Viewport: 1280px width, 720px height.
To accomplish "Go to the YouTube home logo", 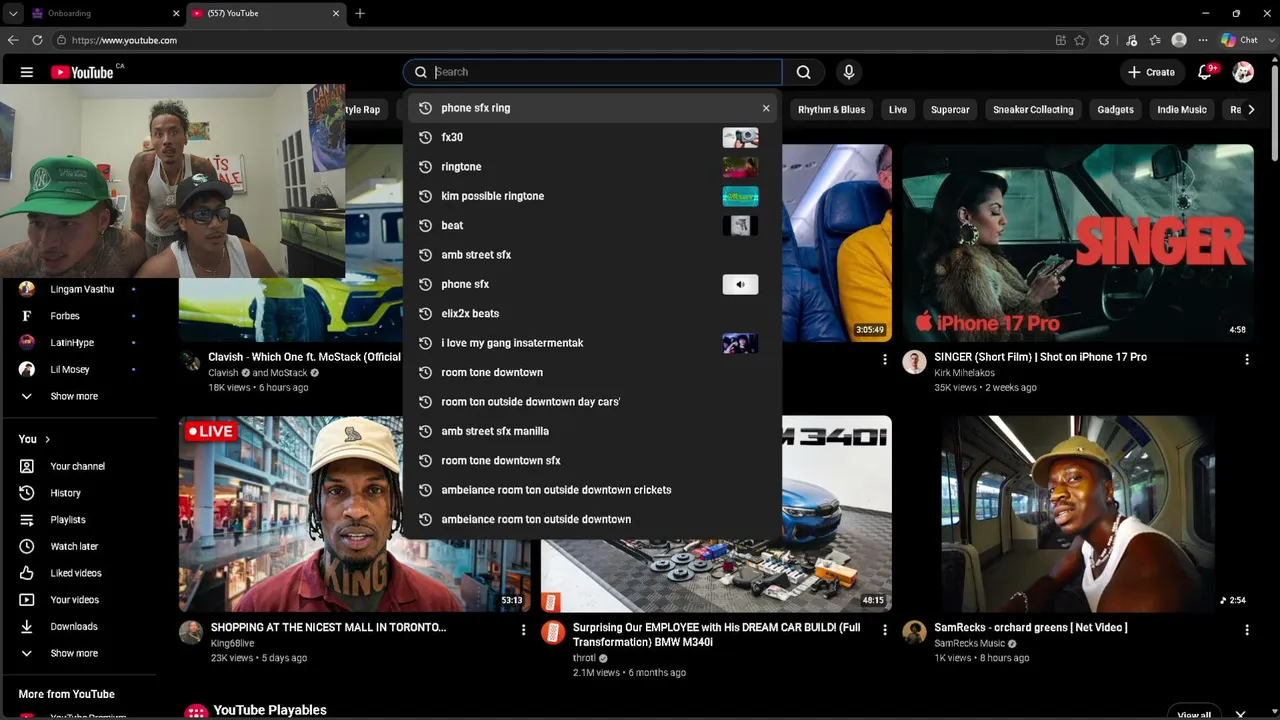I will [82, 72].
